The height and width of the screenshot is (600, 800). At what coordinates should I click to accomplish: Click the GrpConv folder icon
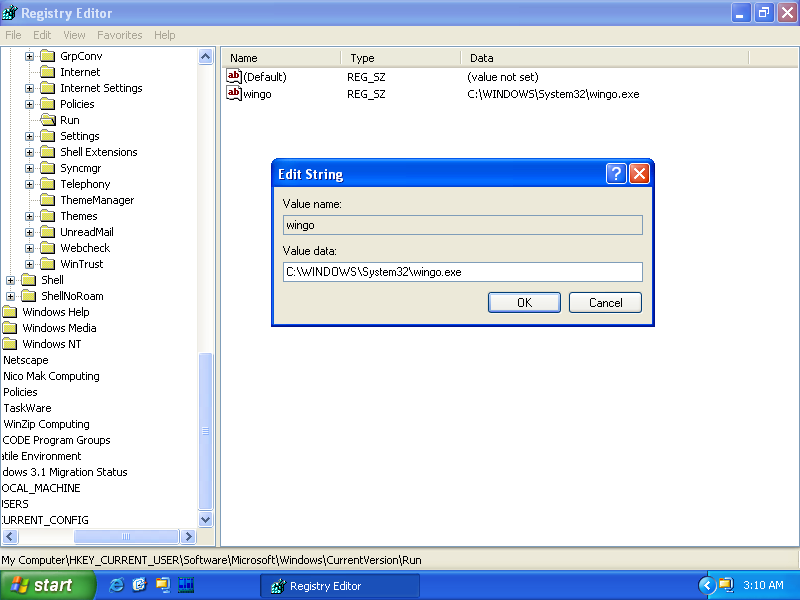click(x=47, y=56)
